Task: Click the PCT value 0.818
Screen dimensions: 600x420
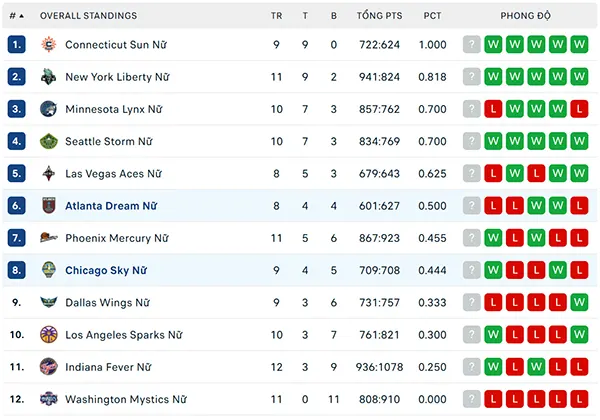Action: click(x=432, y=77)
